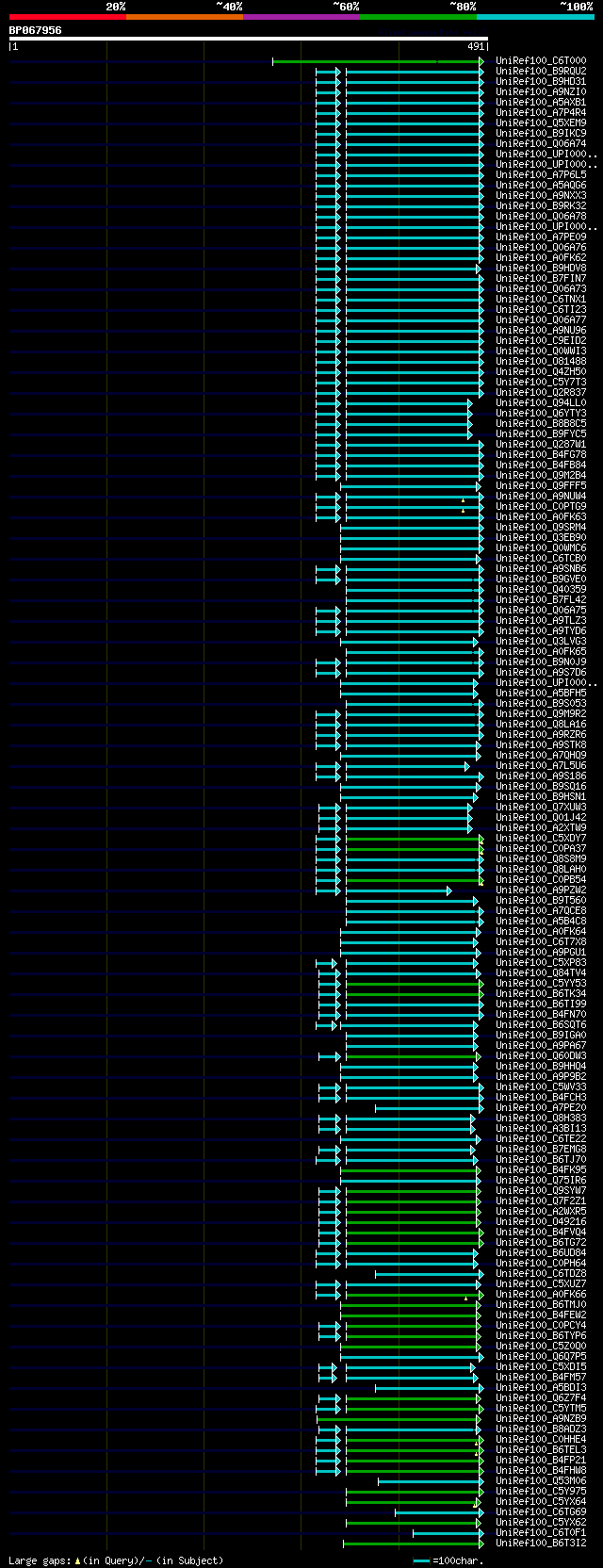
Task: Follow link UniRef100_B7FL42
Action: point(541,600)
